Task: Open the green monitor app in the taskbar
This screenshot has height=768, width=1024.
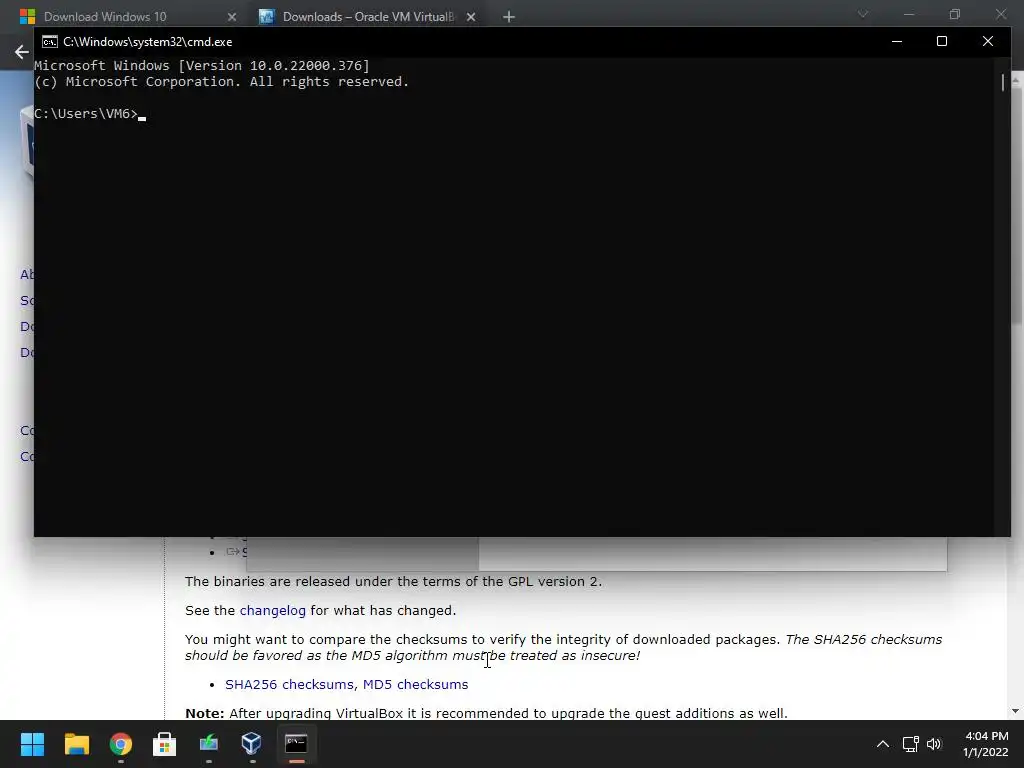Action: point(208,743)
